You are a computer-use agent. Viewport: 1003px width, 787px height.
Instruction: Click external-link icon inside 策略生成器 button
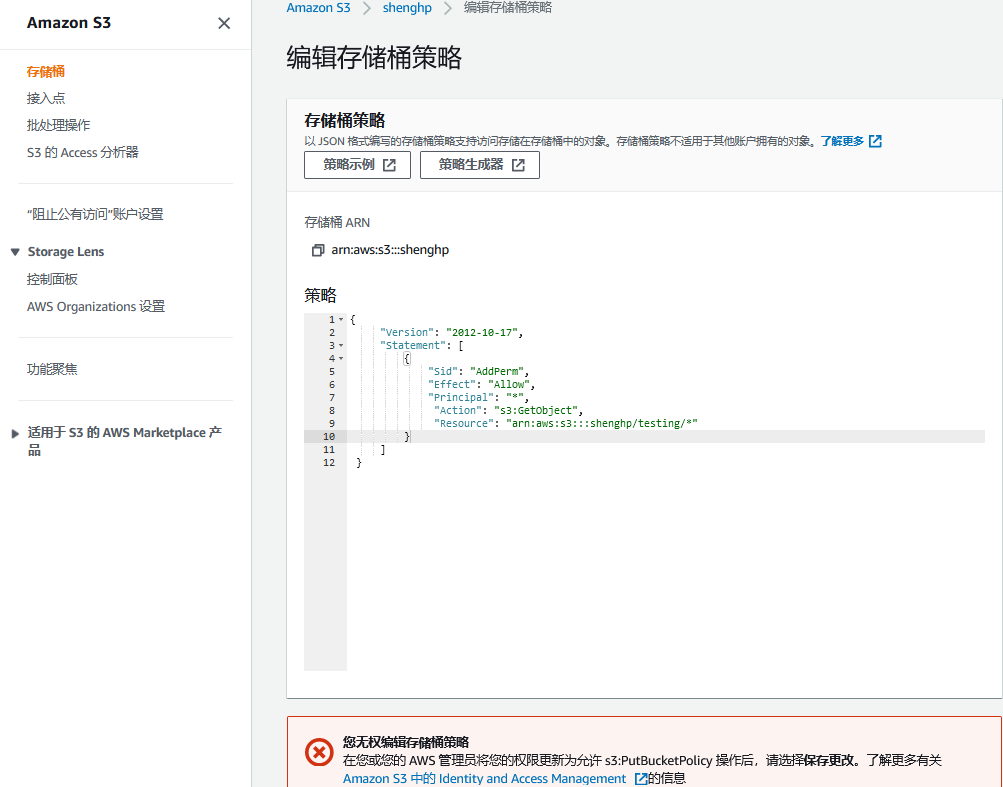519,164
